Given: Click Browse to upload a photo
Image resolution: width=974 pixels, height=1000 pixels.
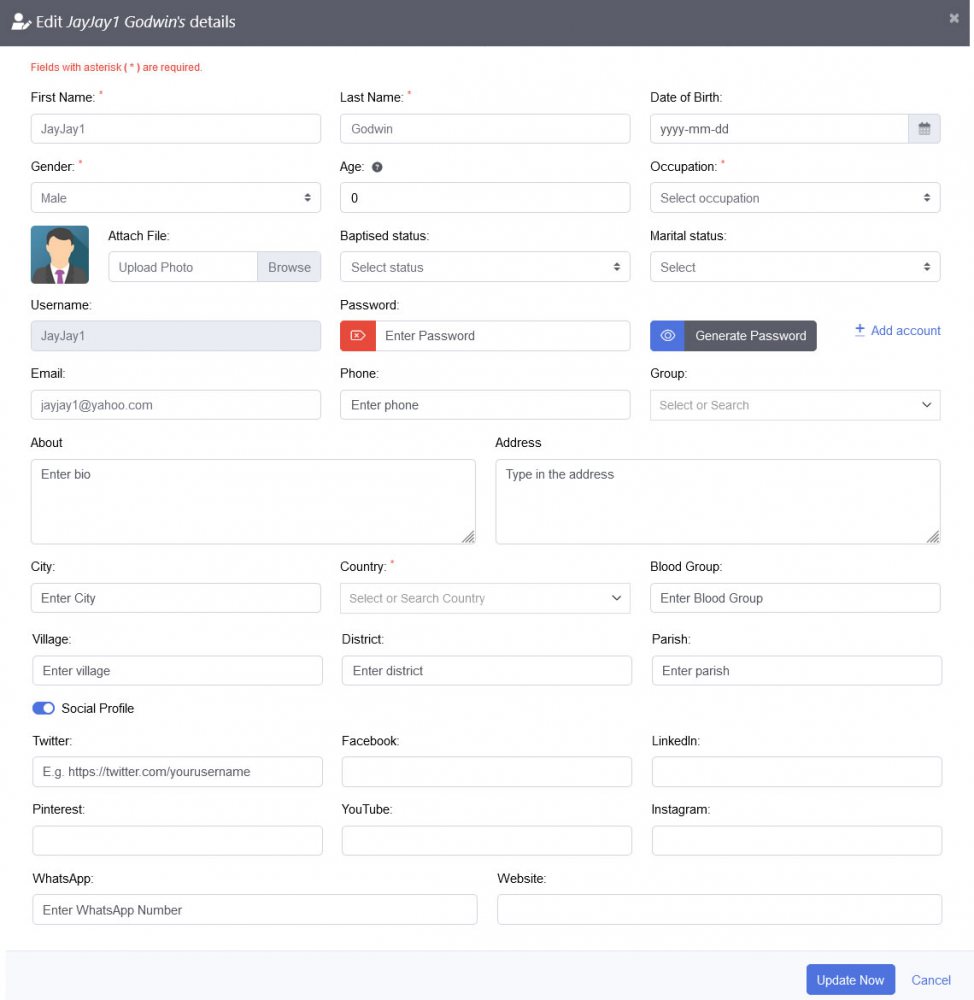Looking at the screenshot, I should click(289, 266).
